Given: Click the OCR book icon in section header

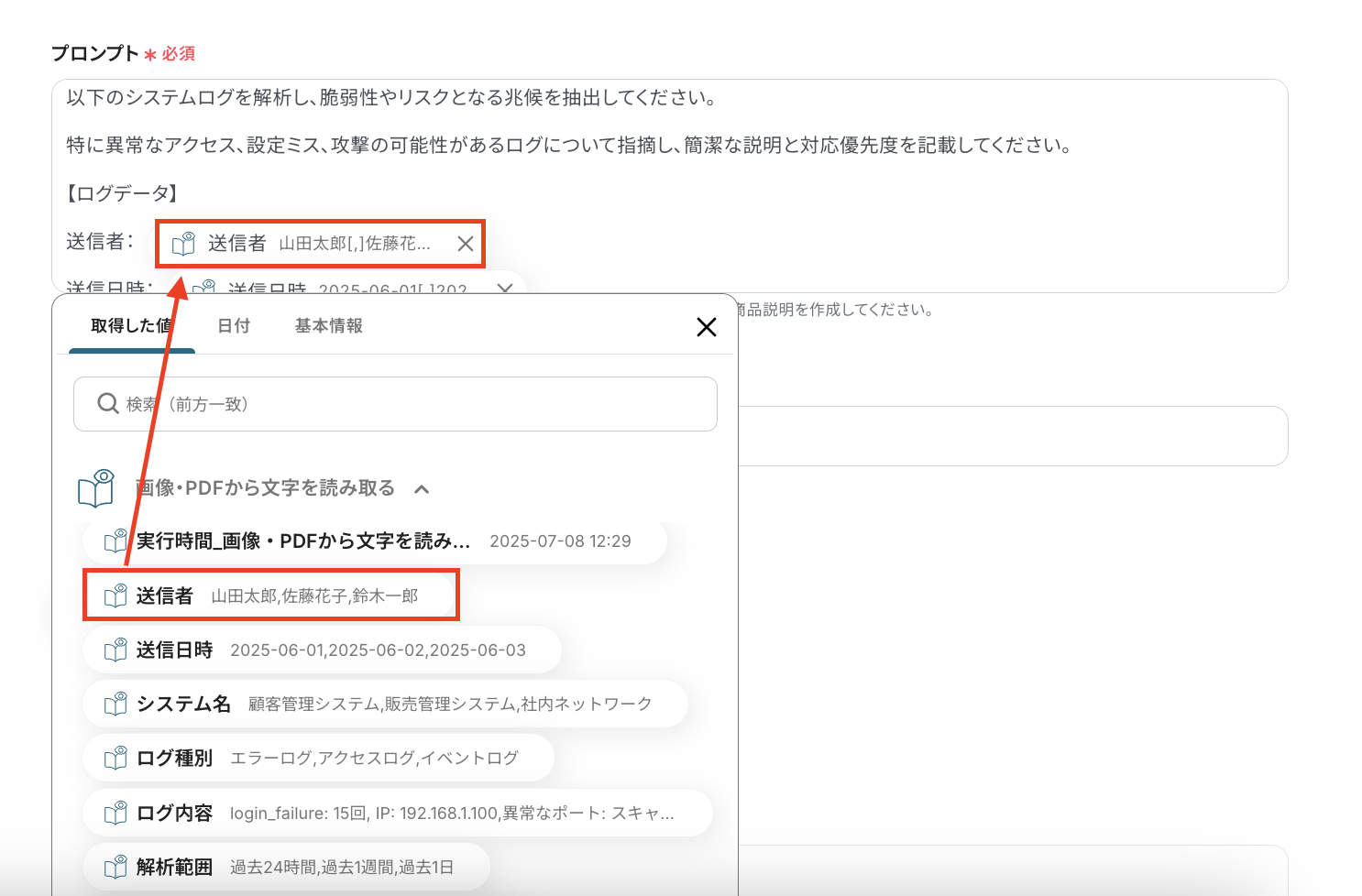Looking at the screenshot, I should point(96,488).
